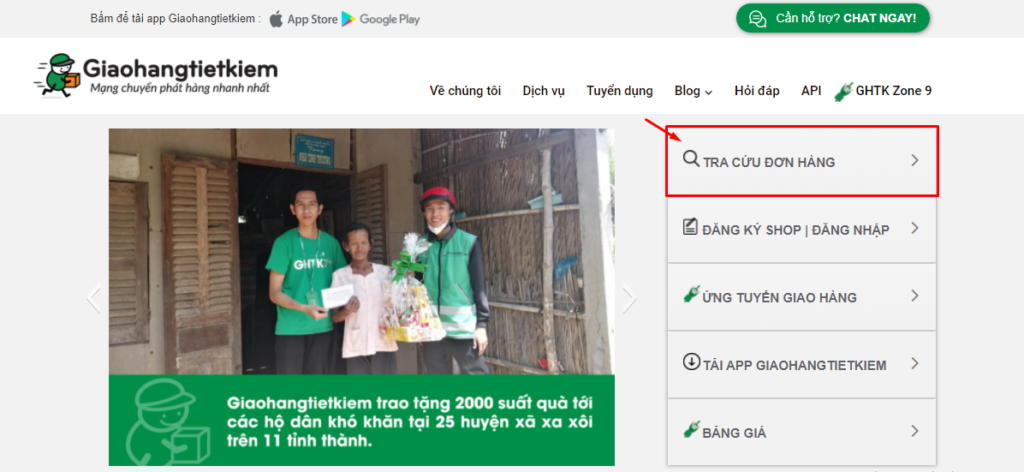Click the text Bấm để tải app Giaohangtietkiem
This screenshot has width=1024, height=472.
(x=175, y=18)
